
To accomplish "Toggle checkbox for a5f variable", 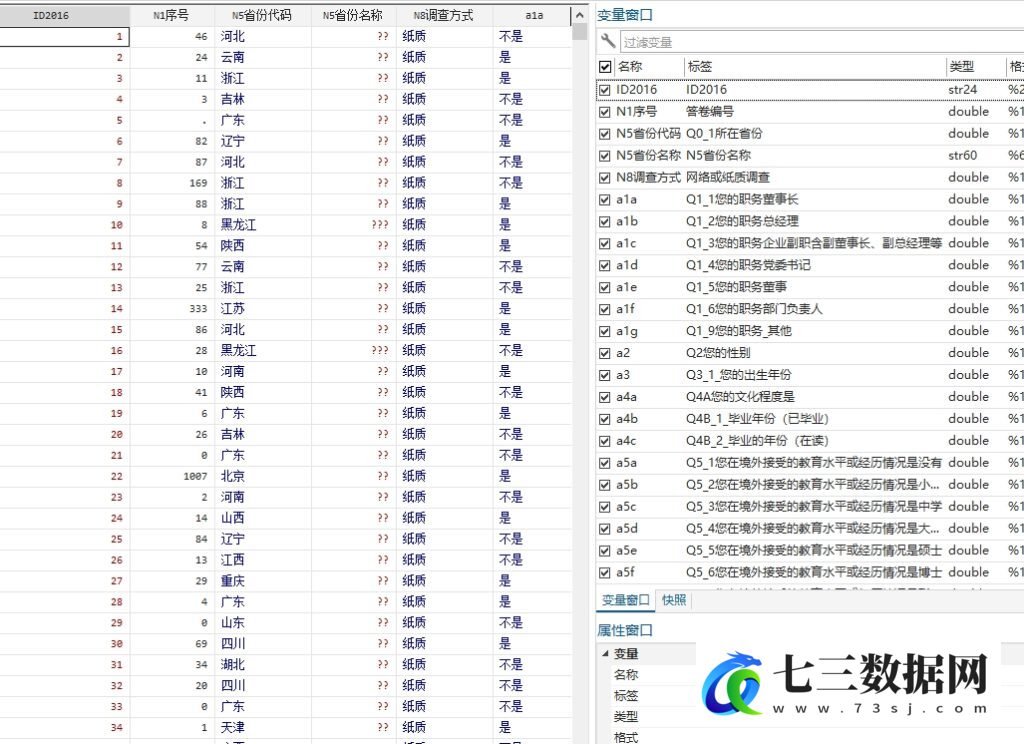I will pos(605,573).
